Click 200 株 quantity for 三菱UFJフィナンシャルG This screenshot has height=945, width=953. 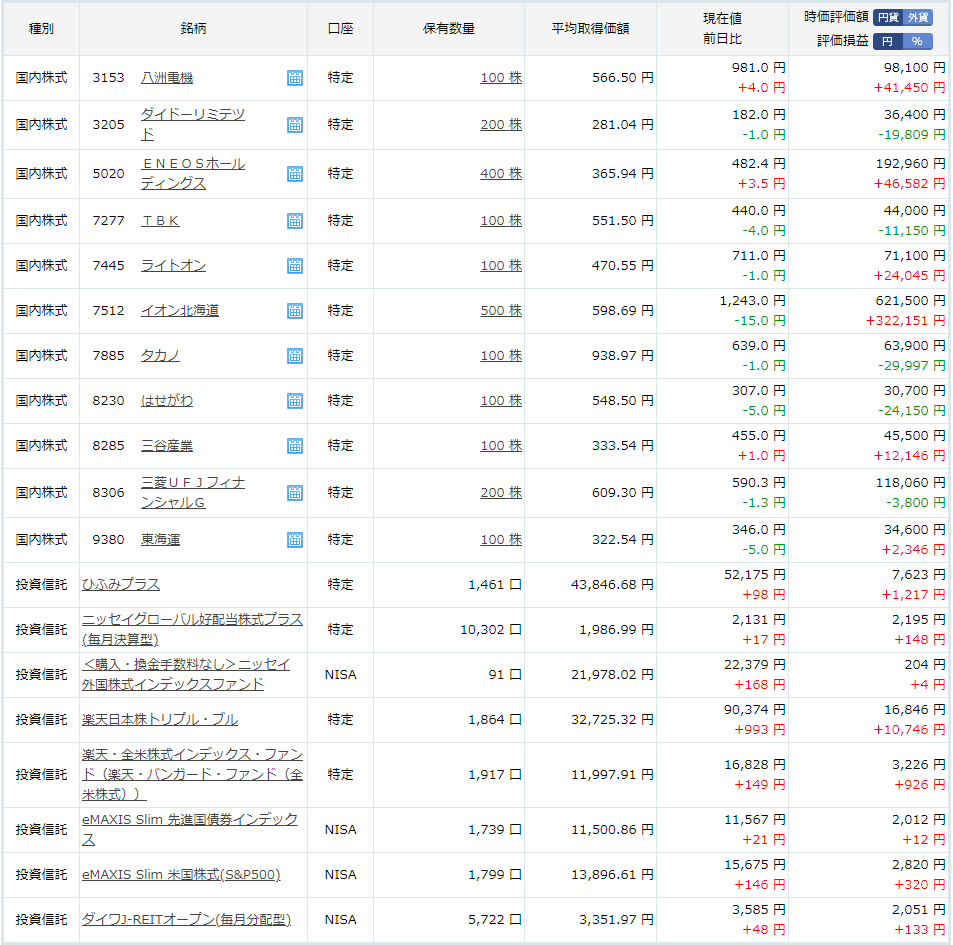coord(501,492)
